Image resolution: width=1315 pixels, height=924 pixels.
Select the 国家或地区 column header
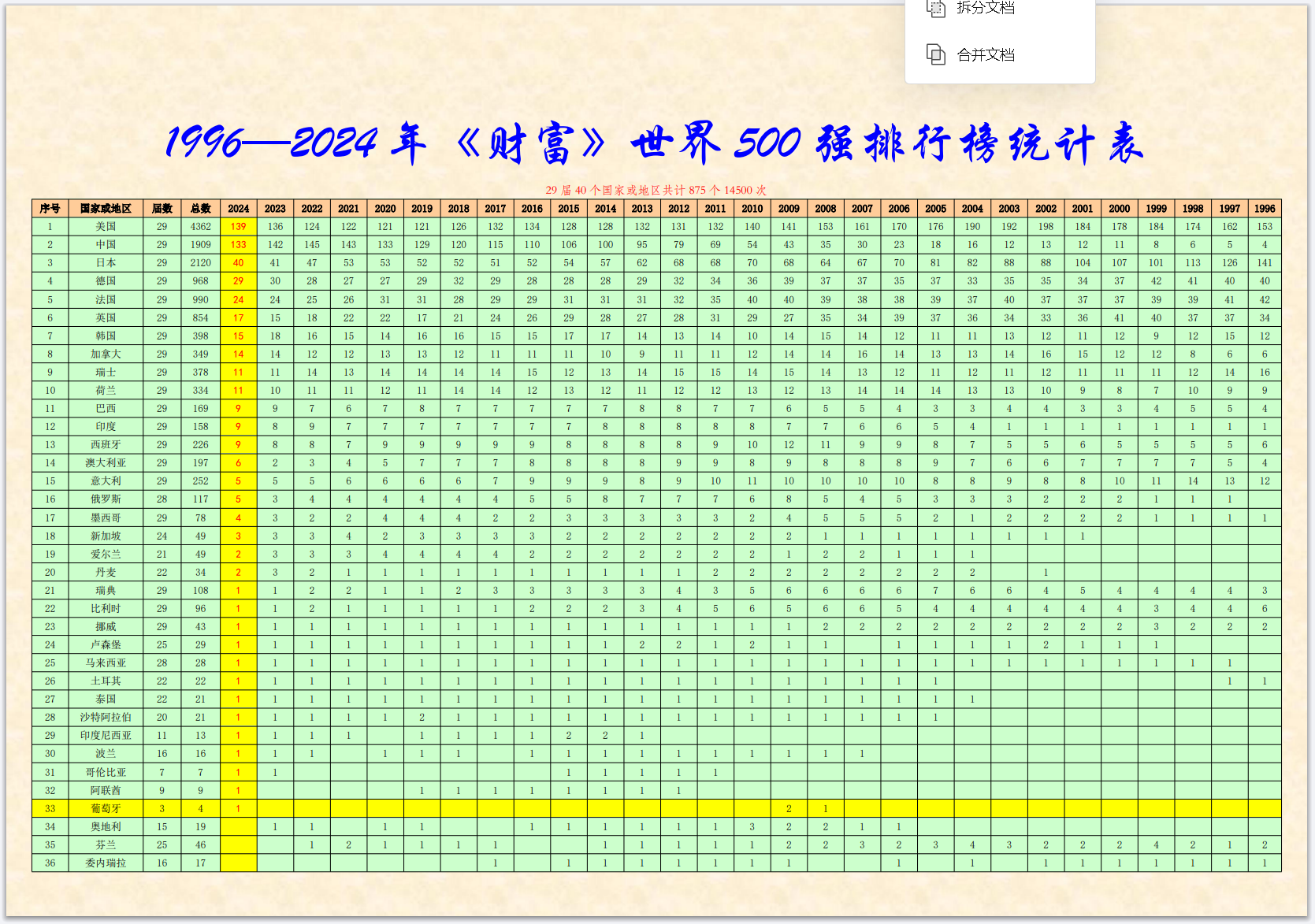106,209
